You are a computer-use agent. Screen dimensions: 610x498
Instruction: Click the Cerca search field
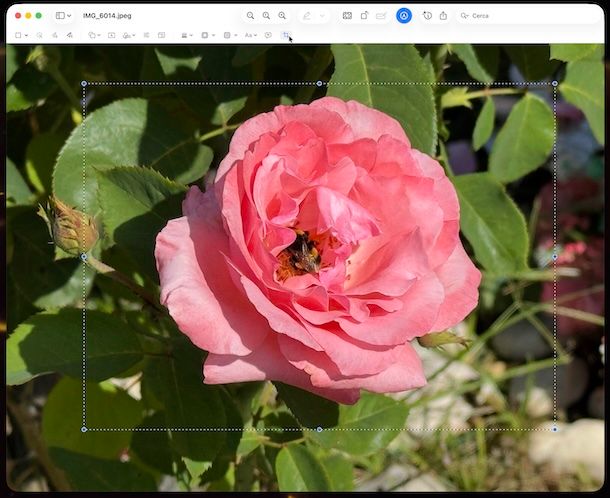click(529, 16)
